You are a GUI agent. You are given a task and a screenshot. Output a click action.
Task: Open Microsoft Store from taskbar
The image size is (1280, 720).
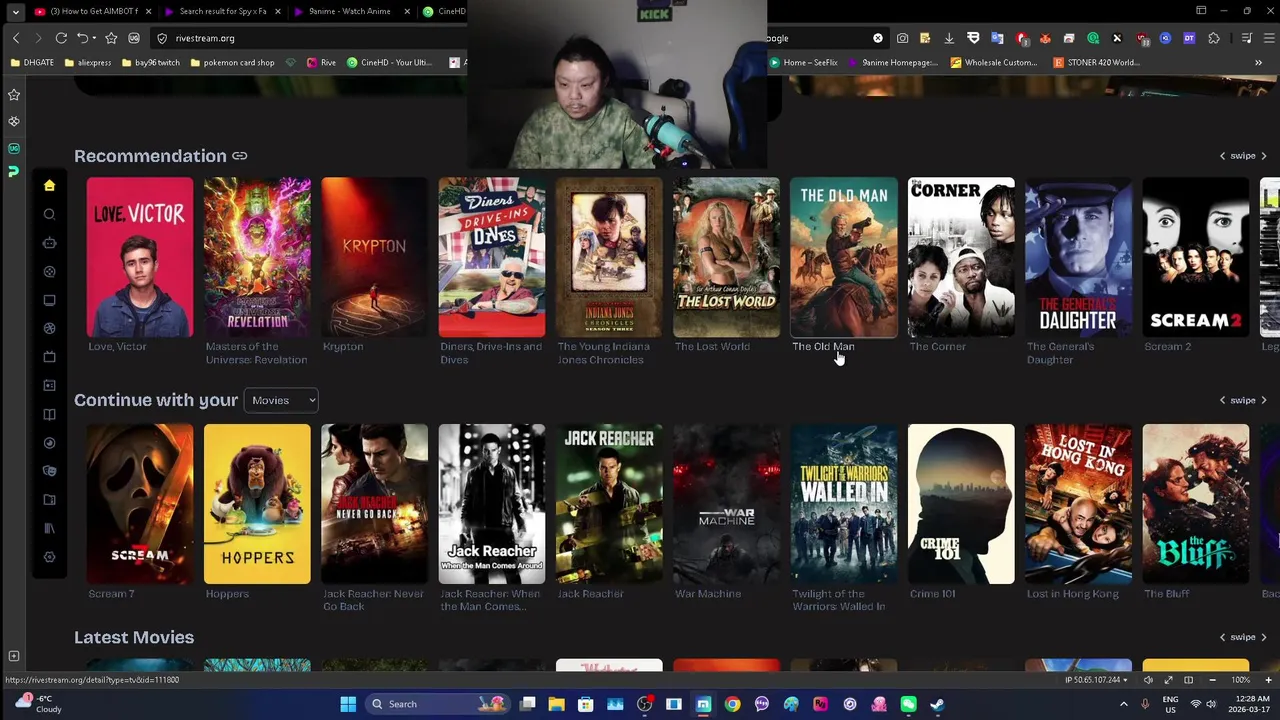coord(586,704)
